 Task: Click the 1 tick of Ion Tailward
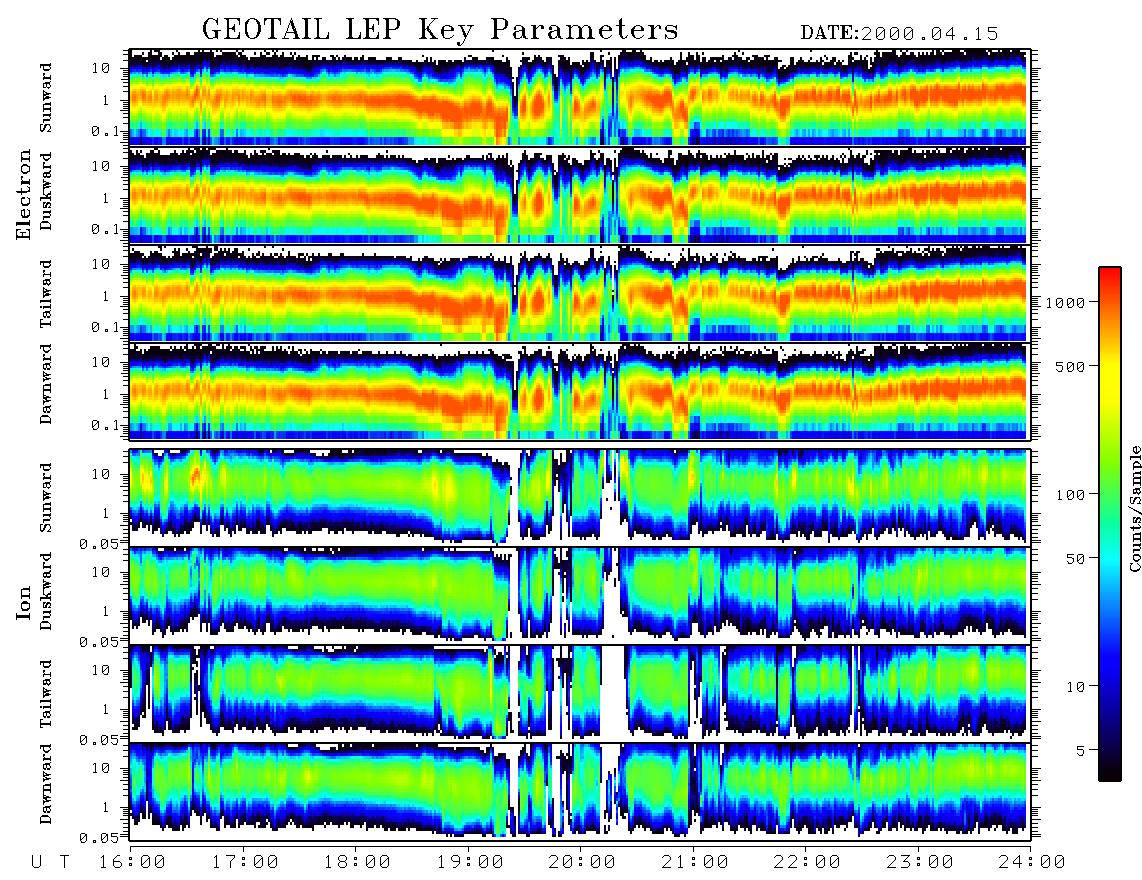point(106,709)
